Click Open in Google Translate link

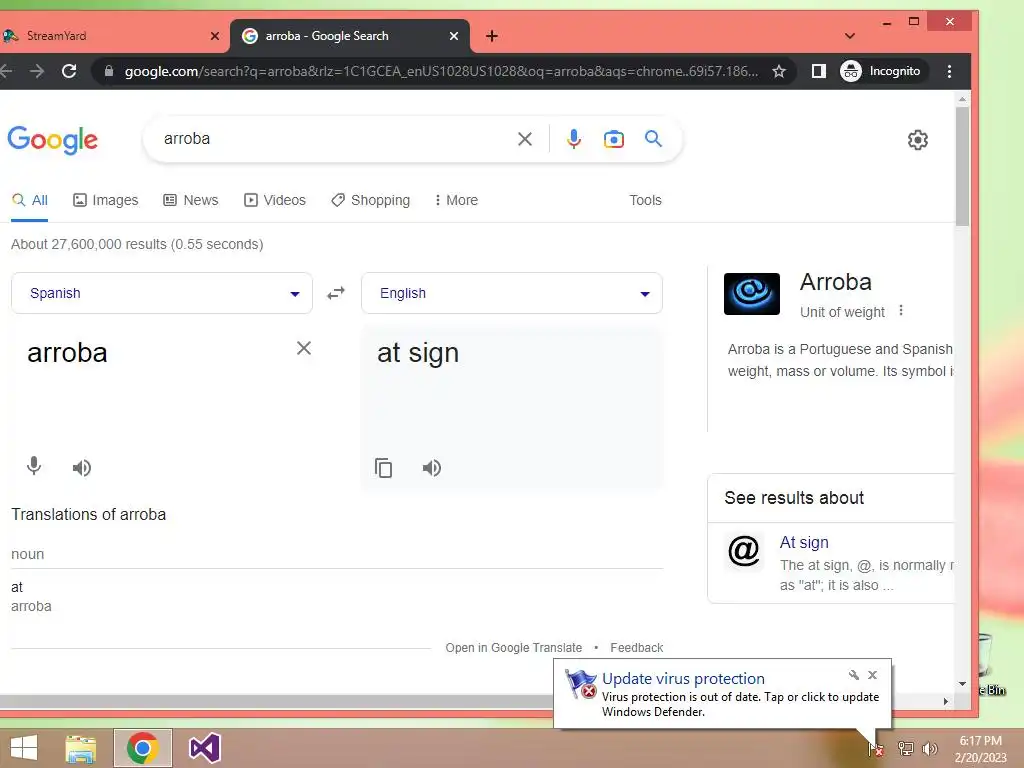coord(513,648)
